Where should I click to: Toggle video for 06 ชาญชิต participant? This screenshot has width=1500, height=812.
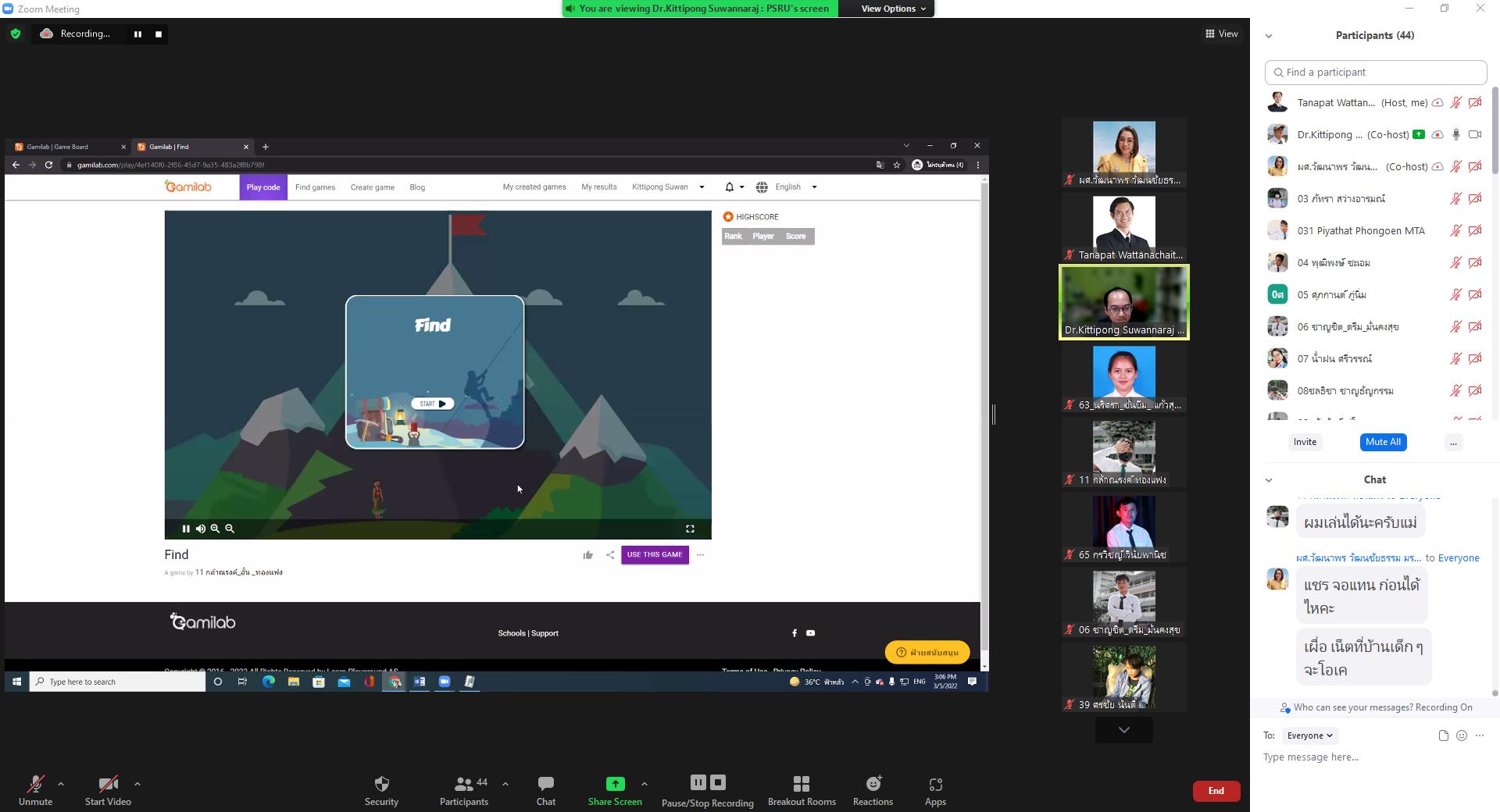pos(1475,326)
